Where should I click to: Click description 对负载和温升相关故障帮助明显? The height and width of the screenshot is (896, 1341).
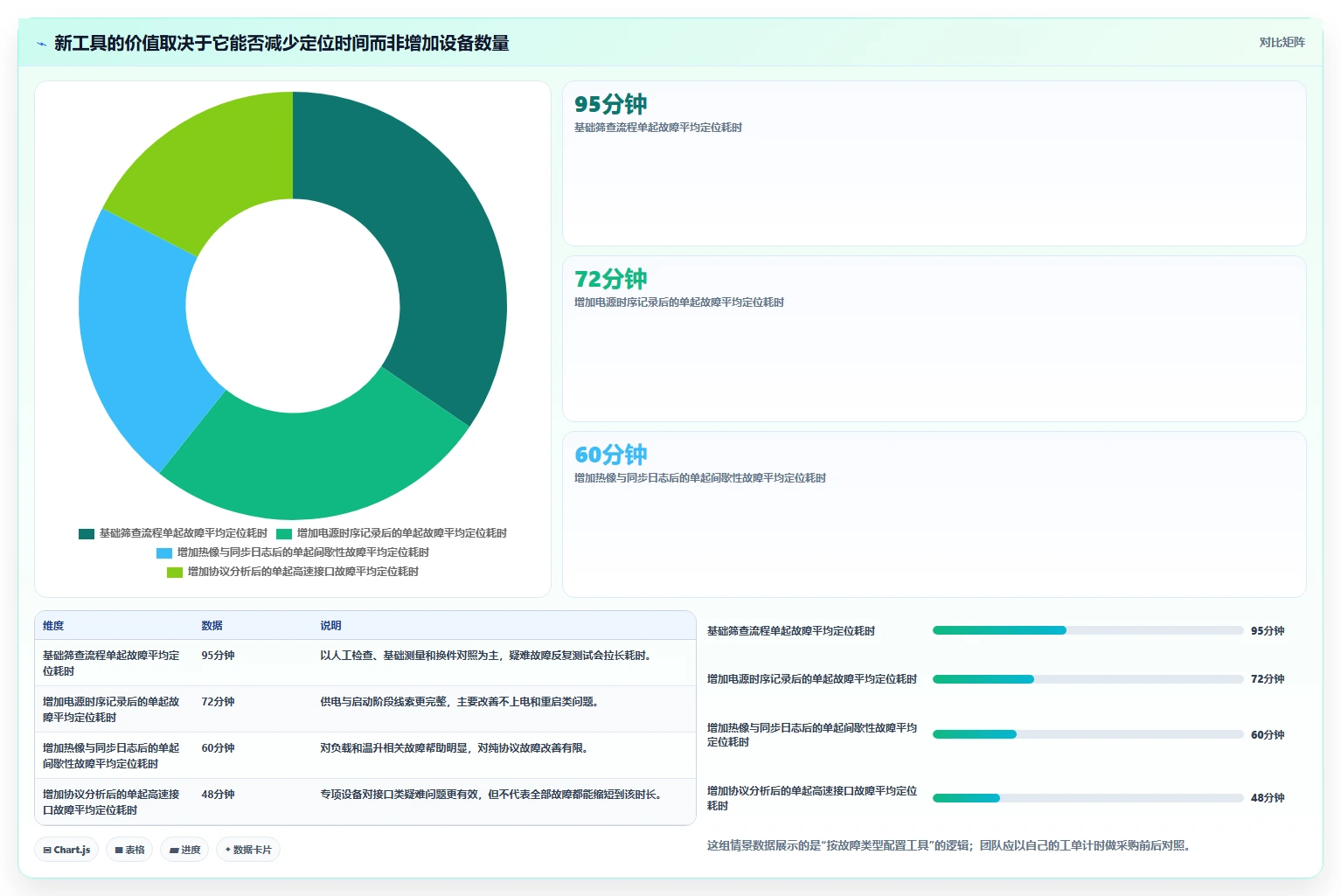455,748
